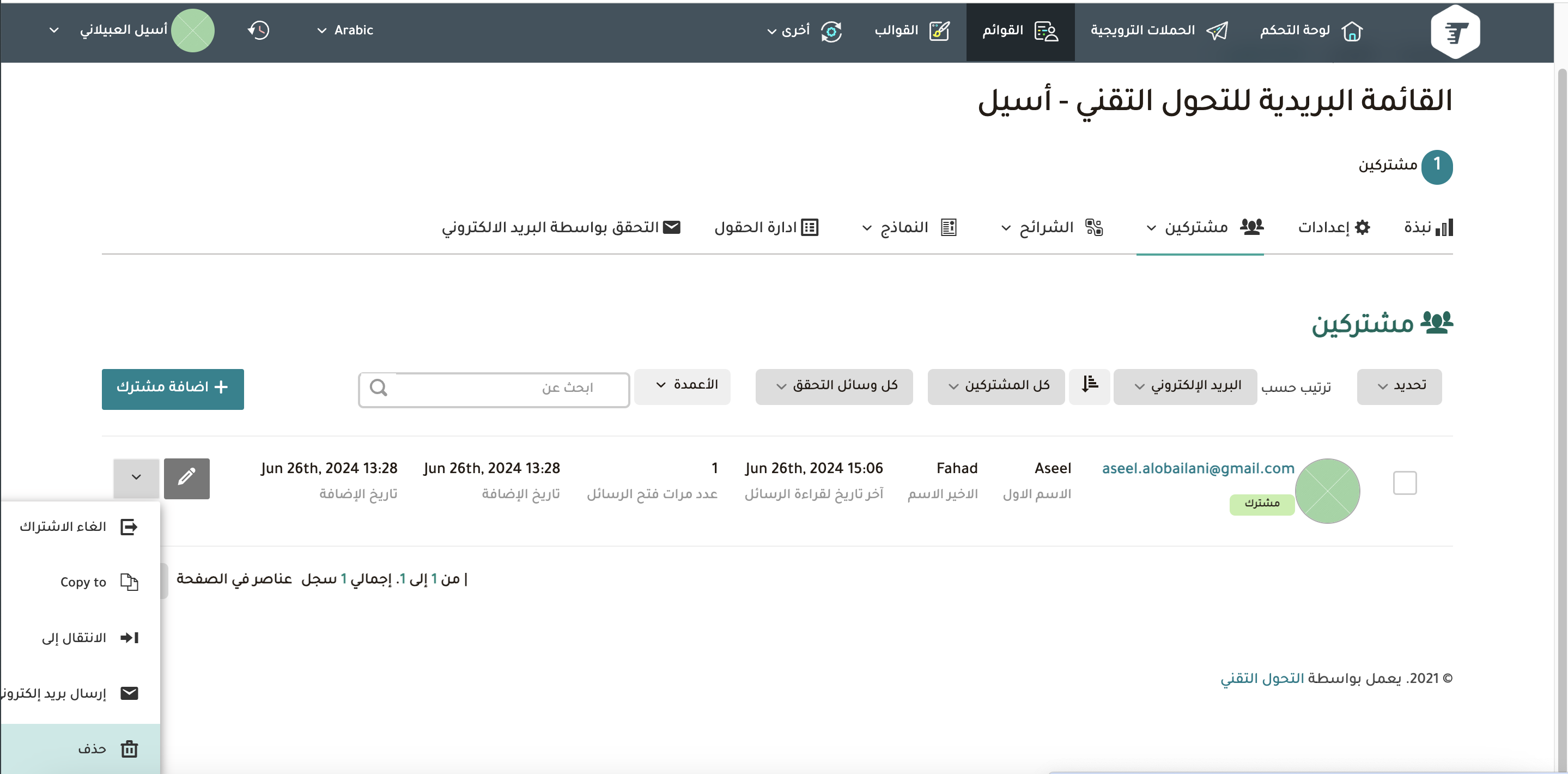Tick the subscriber row checkbox
1568x774 pixels.
1404,482
